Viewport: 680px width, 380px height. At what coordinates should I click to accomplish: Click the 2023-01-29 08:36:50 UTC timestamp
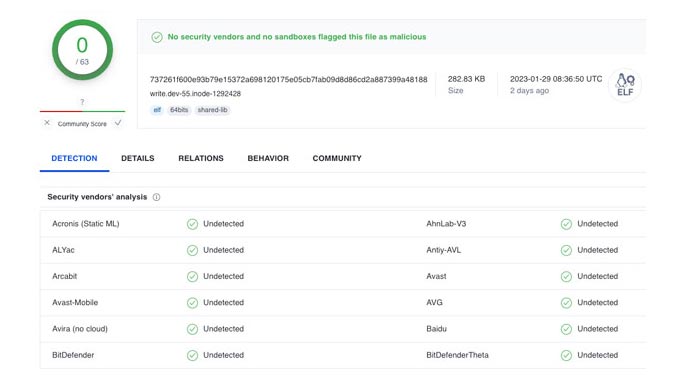[x=556, y=79]
